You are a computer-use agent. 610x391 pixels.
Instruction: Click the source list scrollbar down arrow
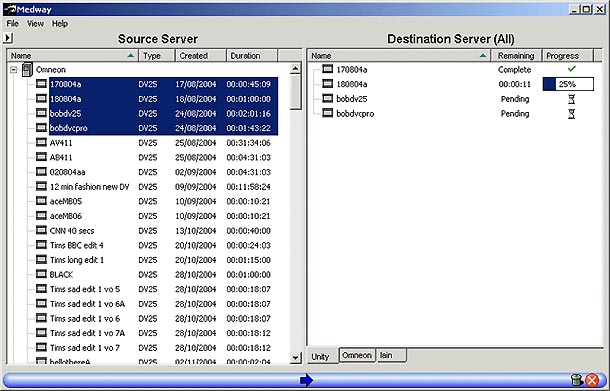pos(296,358)
